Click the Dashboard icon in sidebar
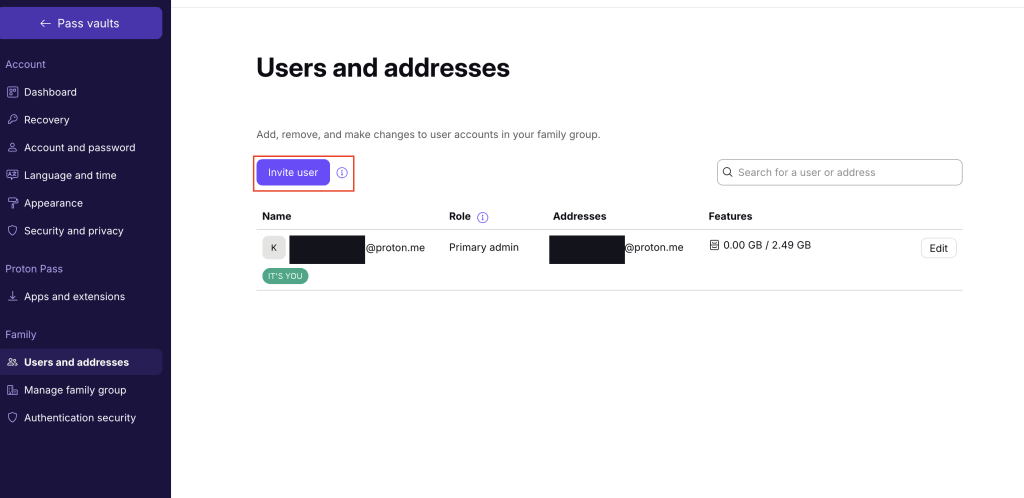 (13, 92)
